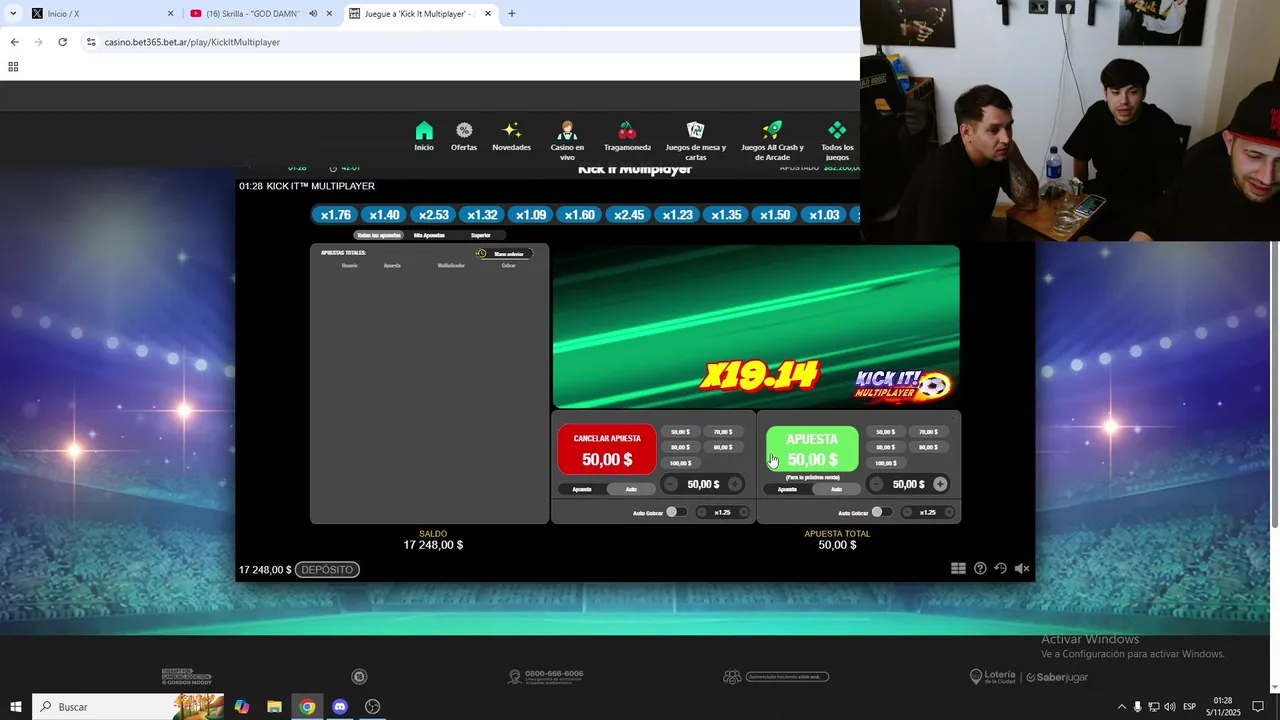Decrease left panel x1.25 auto cashout
The width and height of the screenshot is (1280, 720).
[x=702, y=512]
